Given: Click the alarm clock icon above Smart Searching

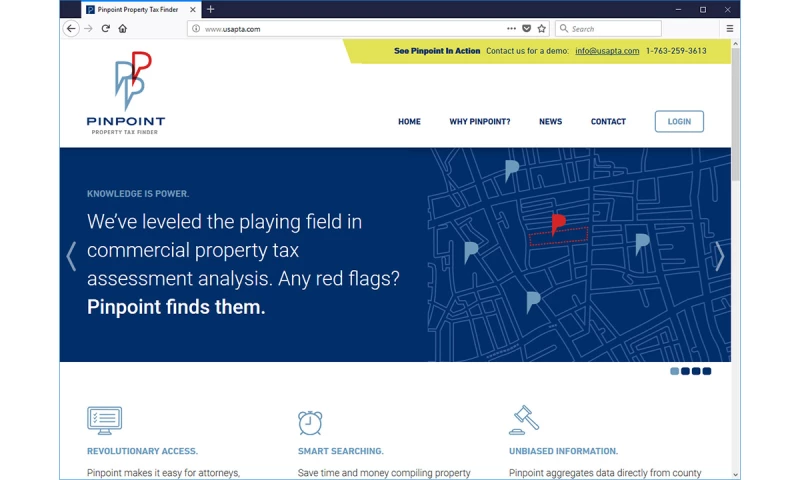Looking at the screenshot, I should tap(310, 423).
